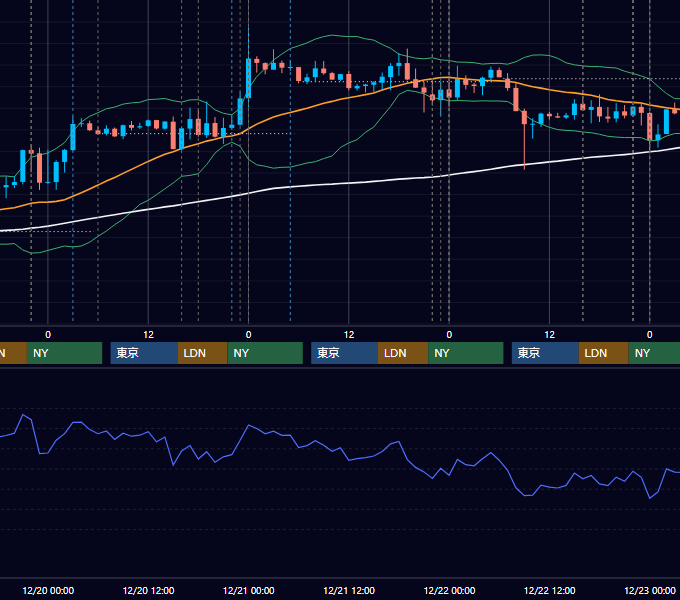Click the LDN block just before 12/22 00:00
680x600 pixels.
click(403, 353)
